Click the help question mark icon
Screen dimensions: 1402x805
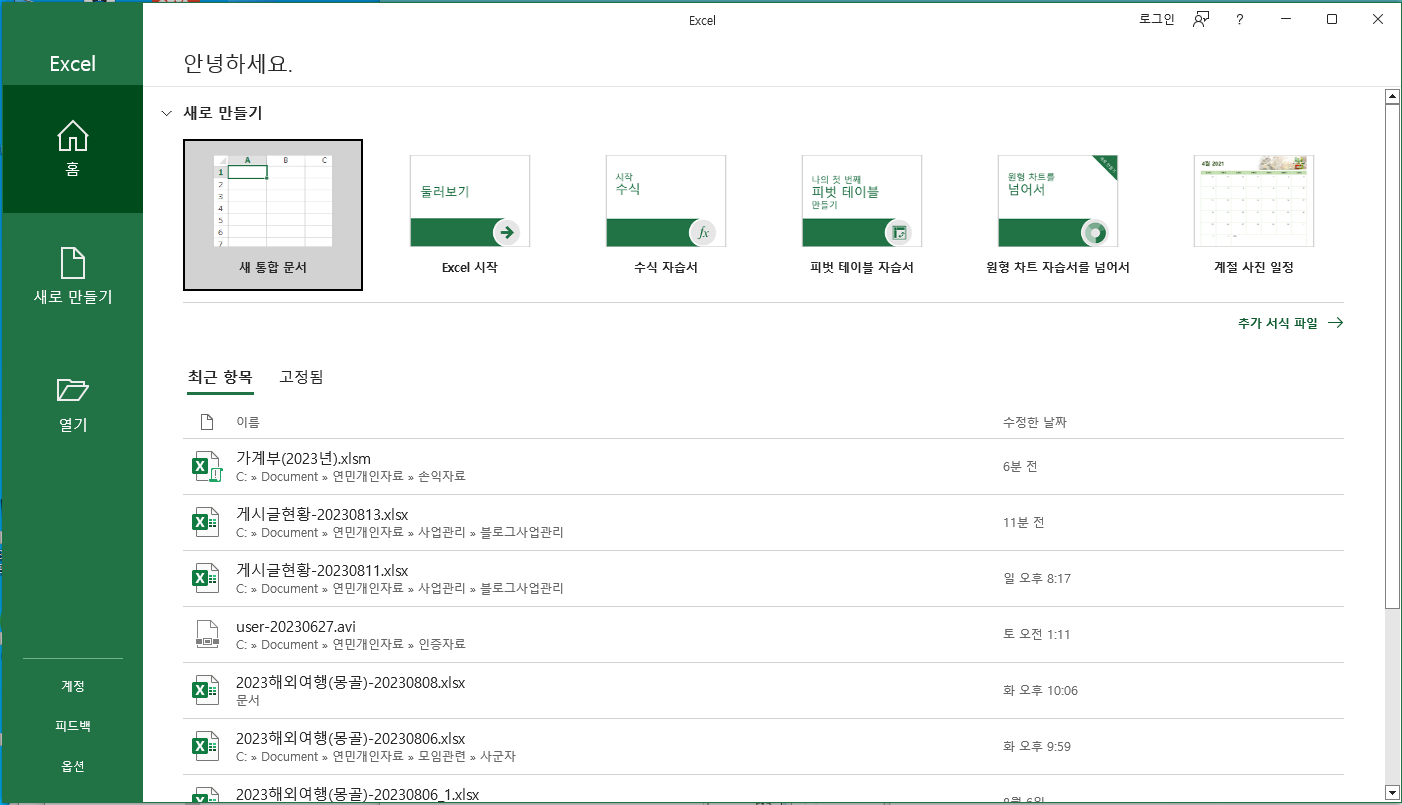pos(1239,20)
